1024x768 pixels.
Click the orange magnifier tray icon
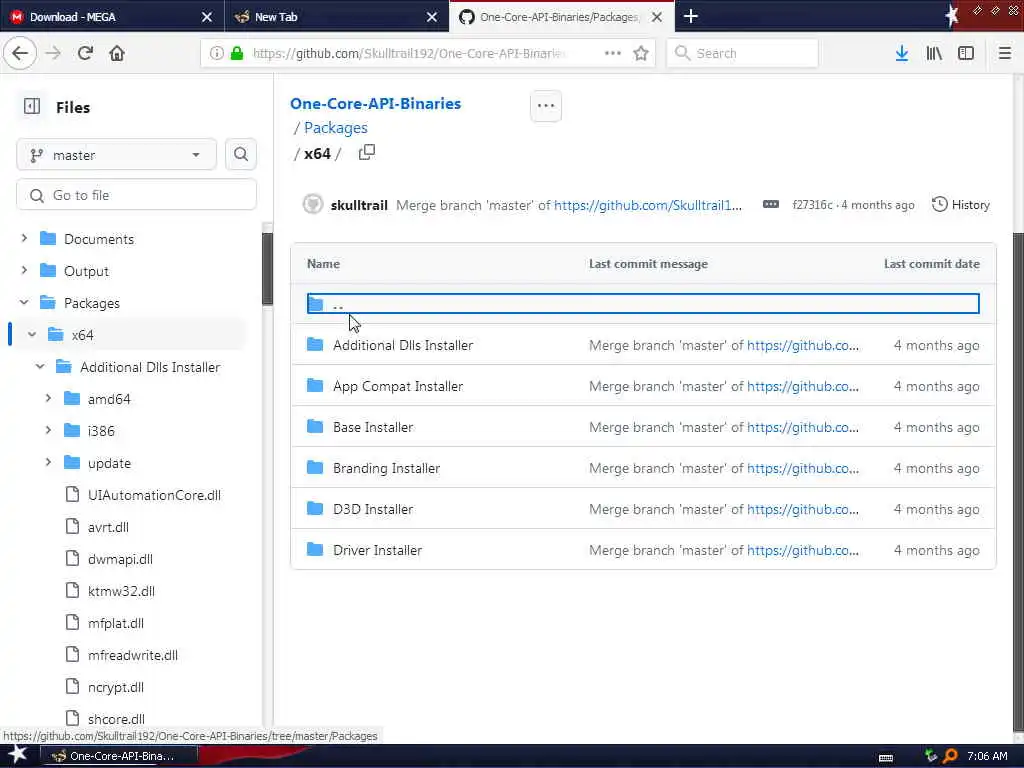point(950,756)
